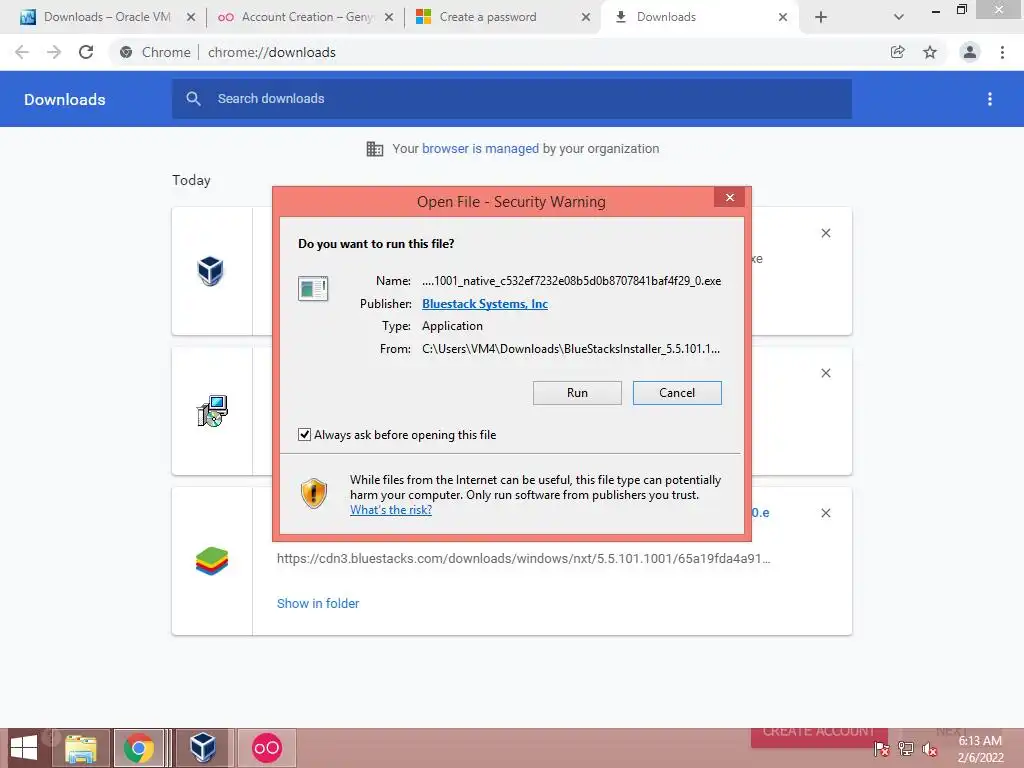The width and height of the screenshot is (1024, 768).
Task: Open the What's the risk? link
Action: click(391, 510)
